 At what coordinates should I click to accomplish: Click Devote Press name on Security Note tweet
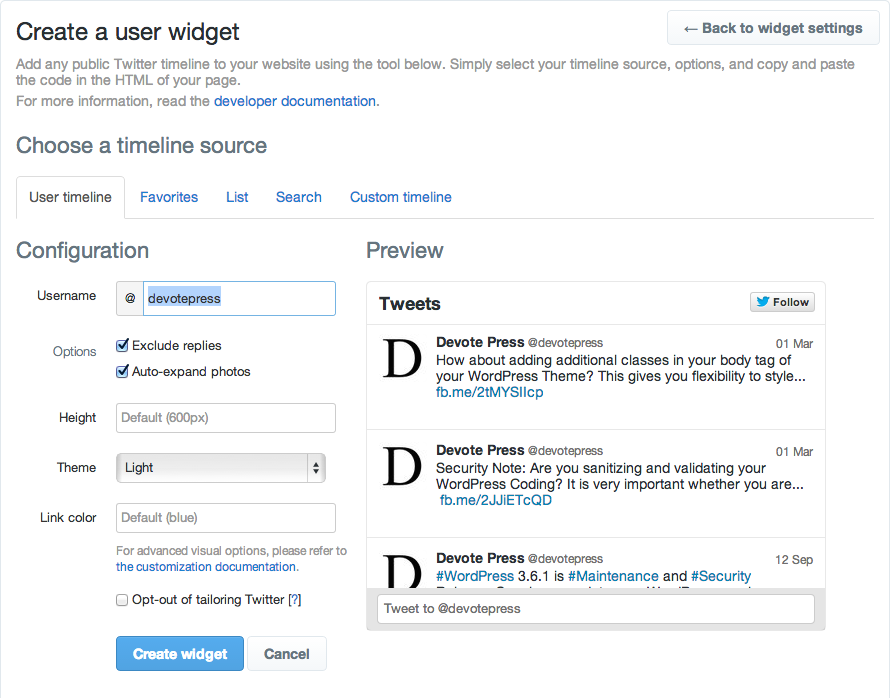tap(480, 450)
